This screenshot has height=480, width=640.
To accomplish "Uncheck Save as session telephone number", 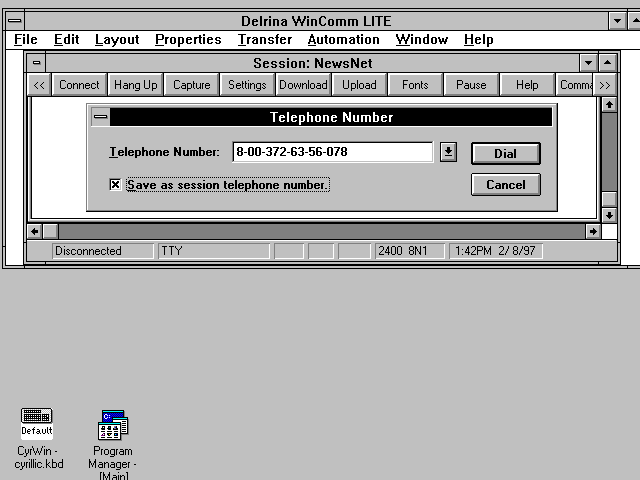I will click(116, 185).
